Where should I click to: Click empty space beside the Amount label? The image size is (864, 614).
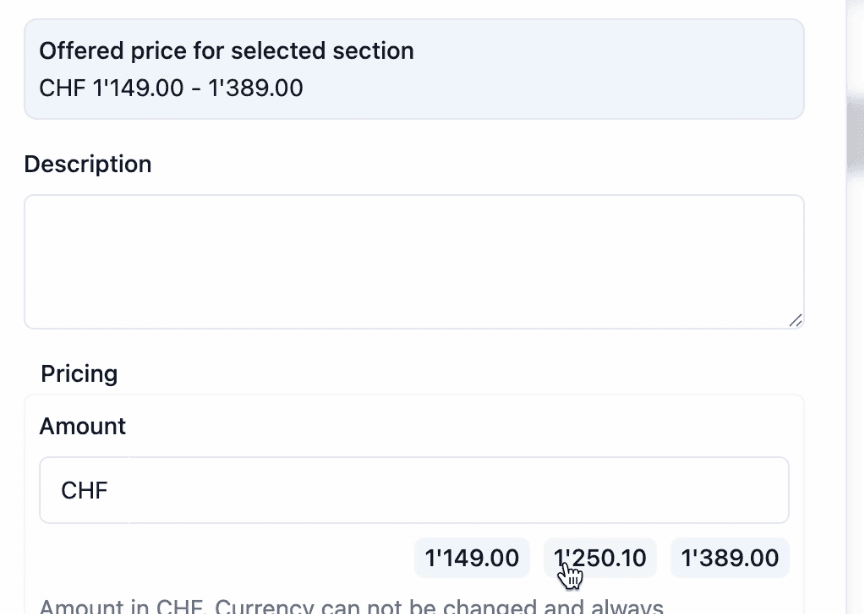(x=457, y=426)
